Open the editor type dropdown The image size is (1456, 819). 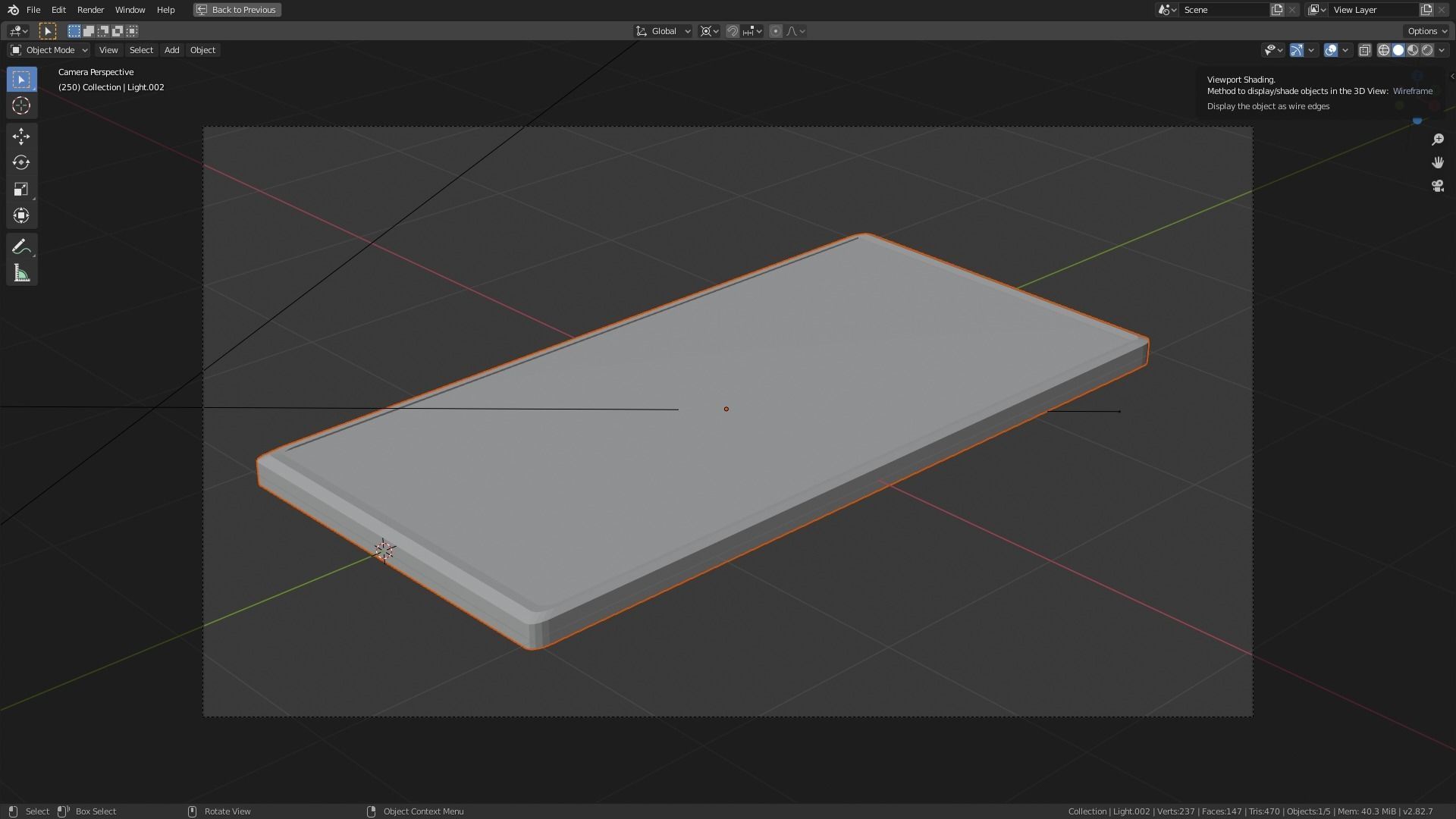click(18, 31)
